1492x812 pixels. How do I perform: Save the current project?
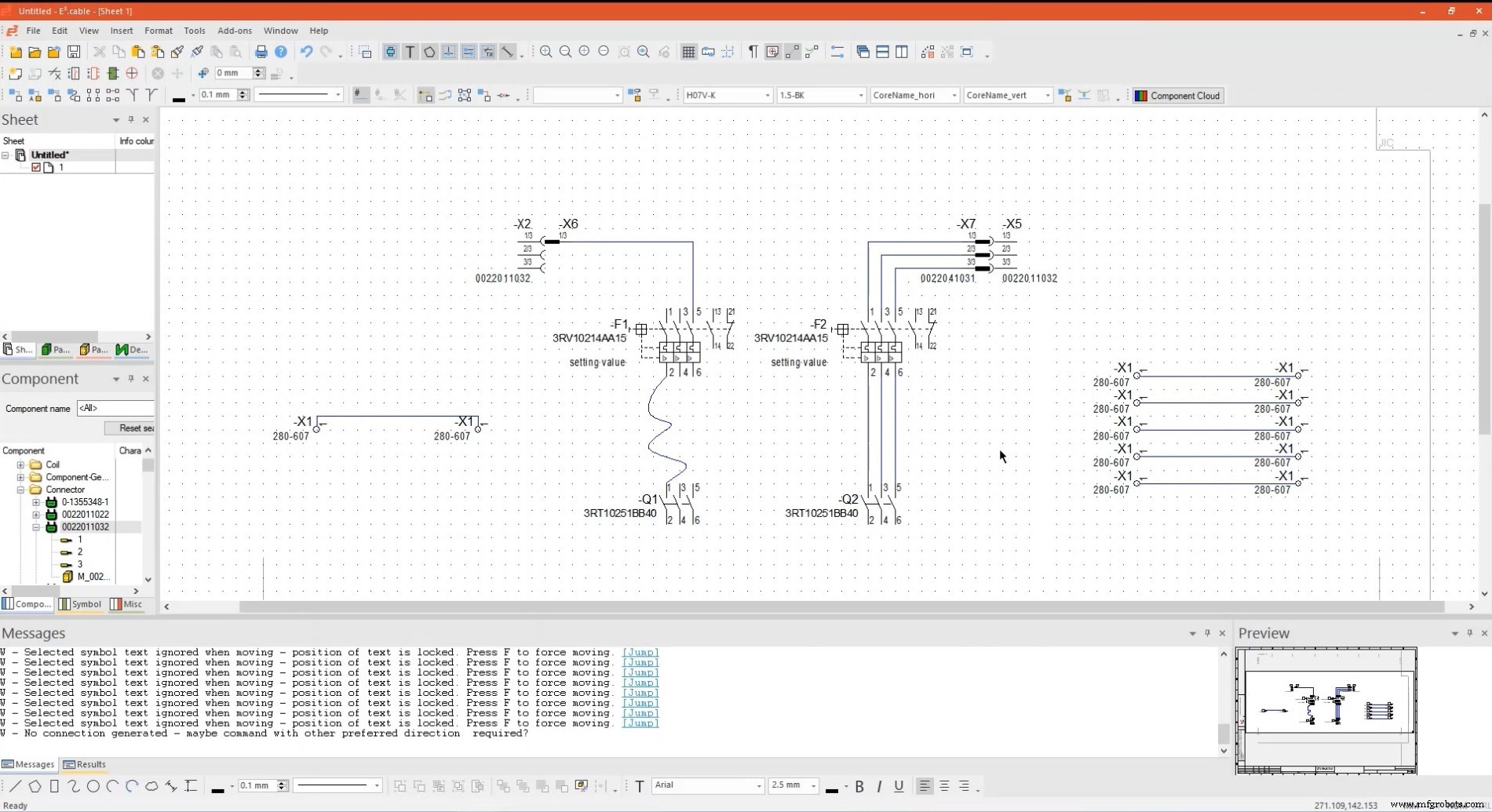[75, 52]
